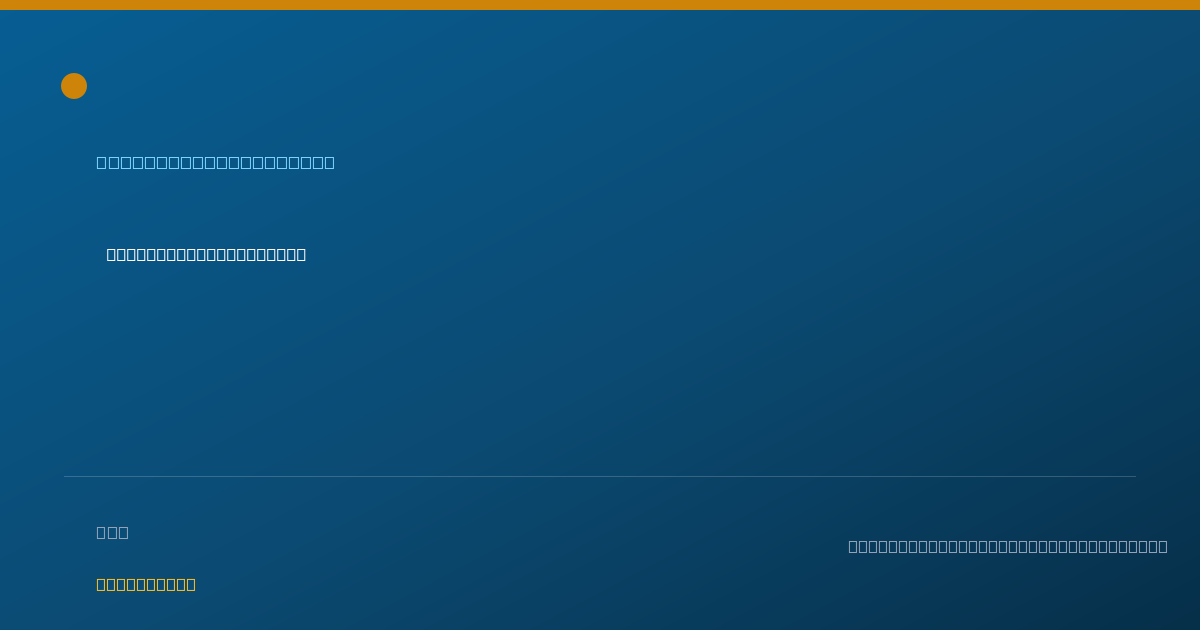Image resolution: width=1200 pixels, height=630 pixels.
Task: Click the yellow text at bottom left
Action: tap(146, 584)
